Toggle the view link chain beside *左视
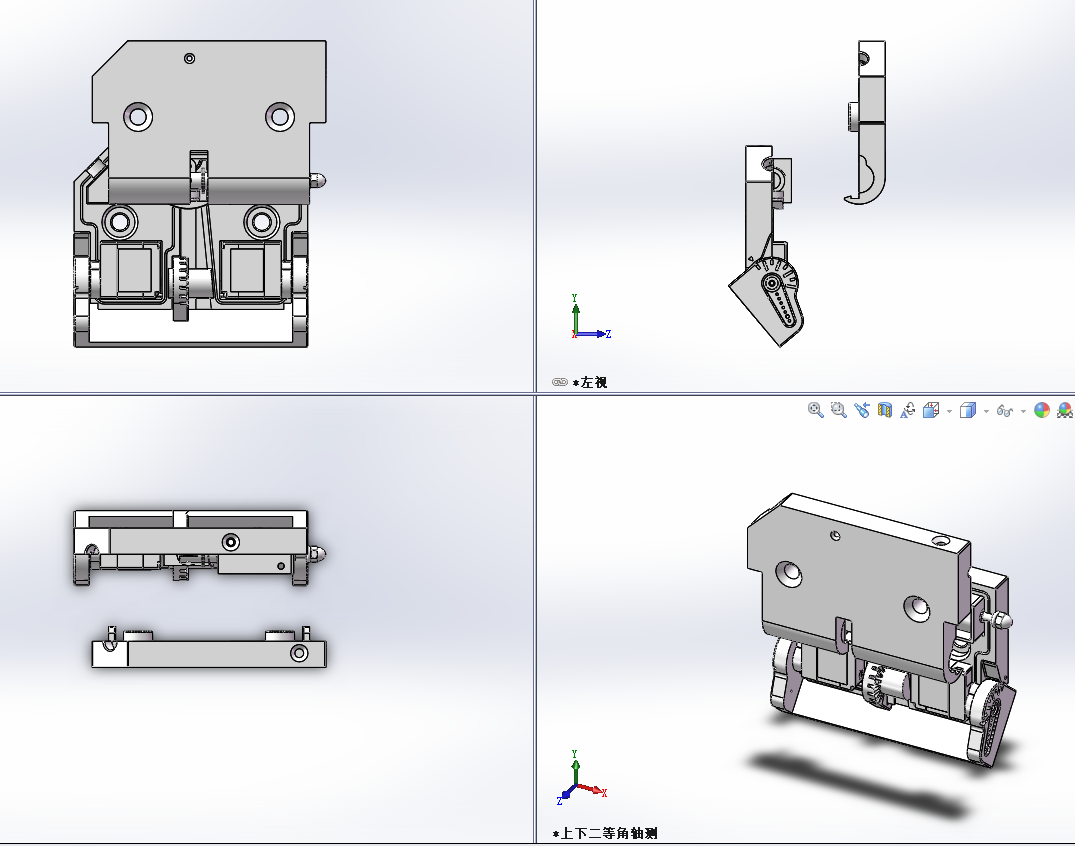Image resolution: width=1075 pixels, height=846 pixels. [x=558, y=382]
